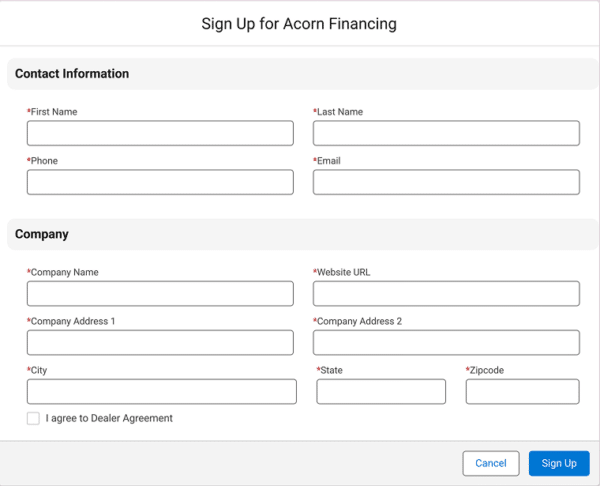Screen dimensions: 600x486
Task: Focus the Company Name input box
Action: 160,293
